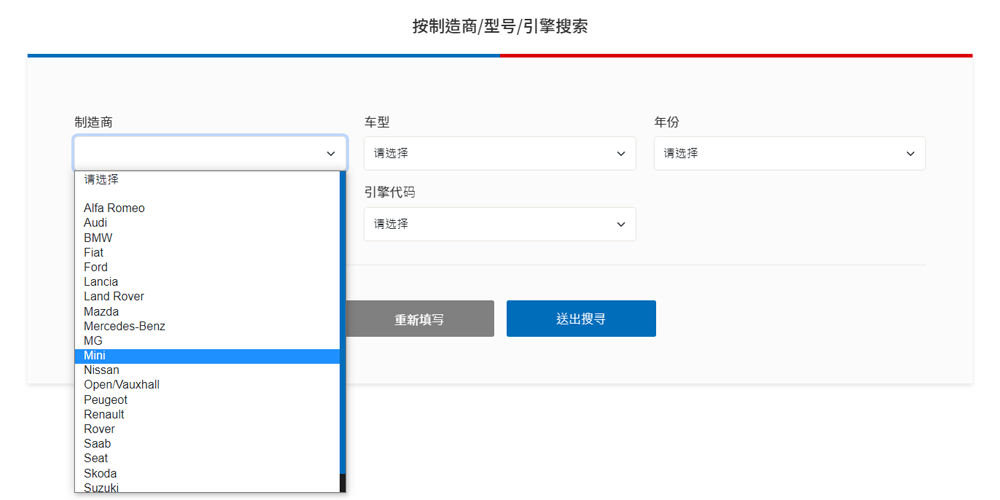Select Peugeot from the list
This screenshot has height=500, width=1000.
click(x=207, y=400)
